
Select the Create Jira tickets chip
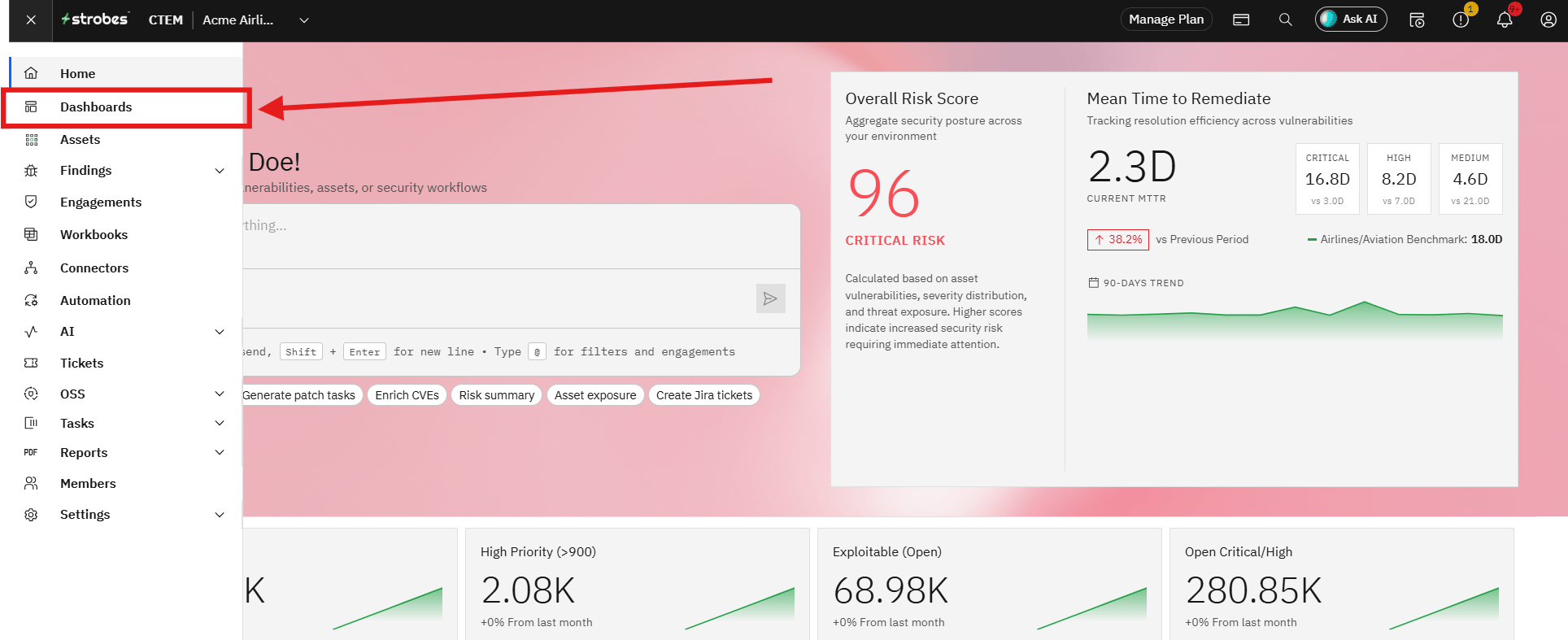coord(704,395)
